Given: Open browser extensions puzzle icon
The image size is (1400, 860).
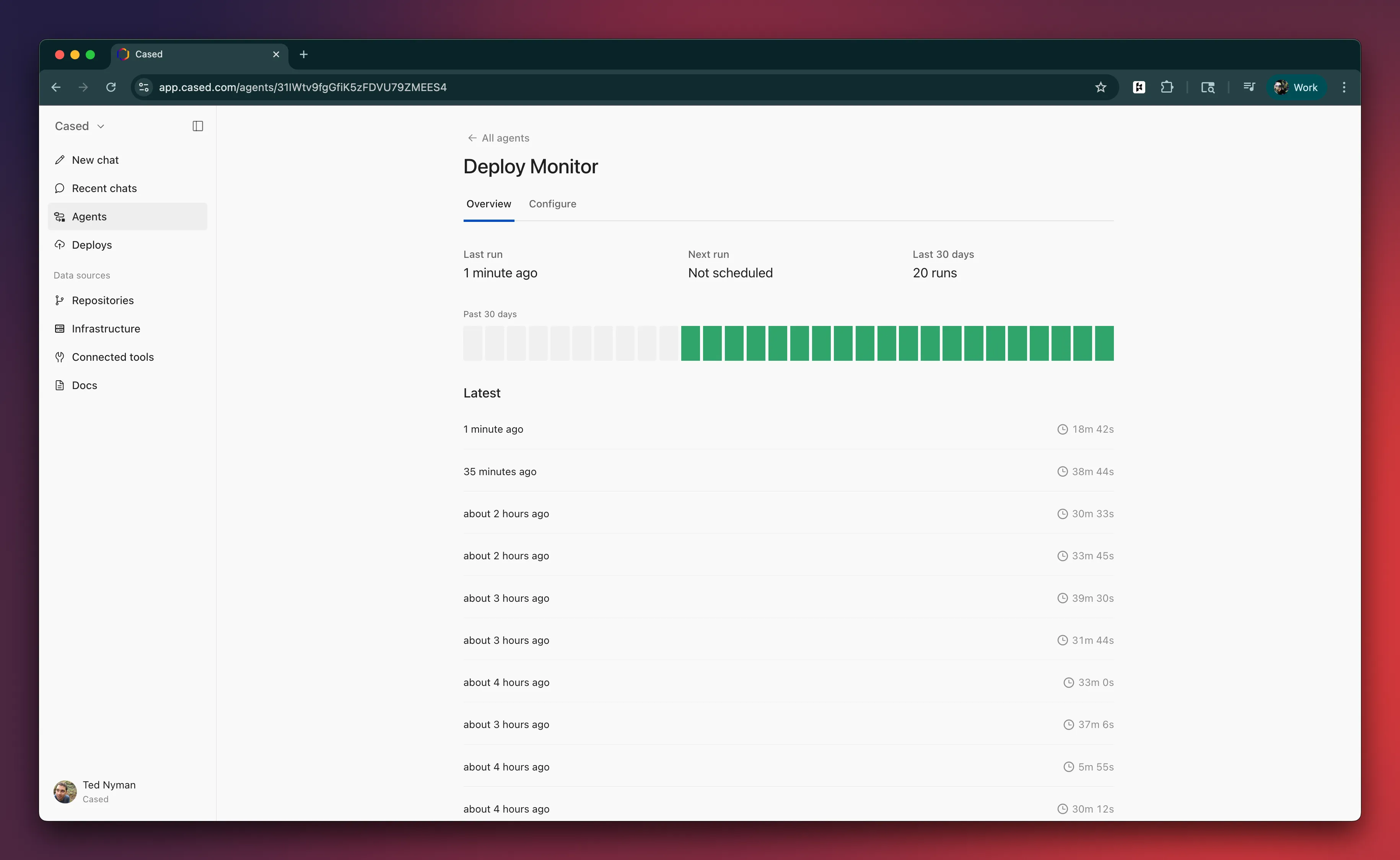Looking at the screenshot, I should pos(1167,87).
